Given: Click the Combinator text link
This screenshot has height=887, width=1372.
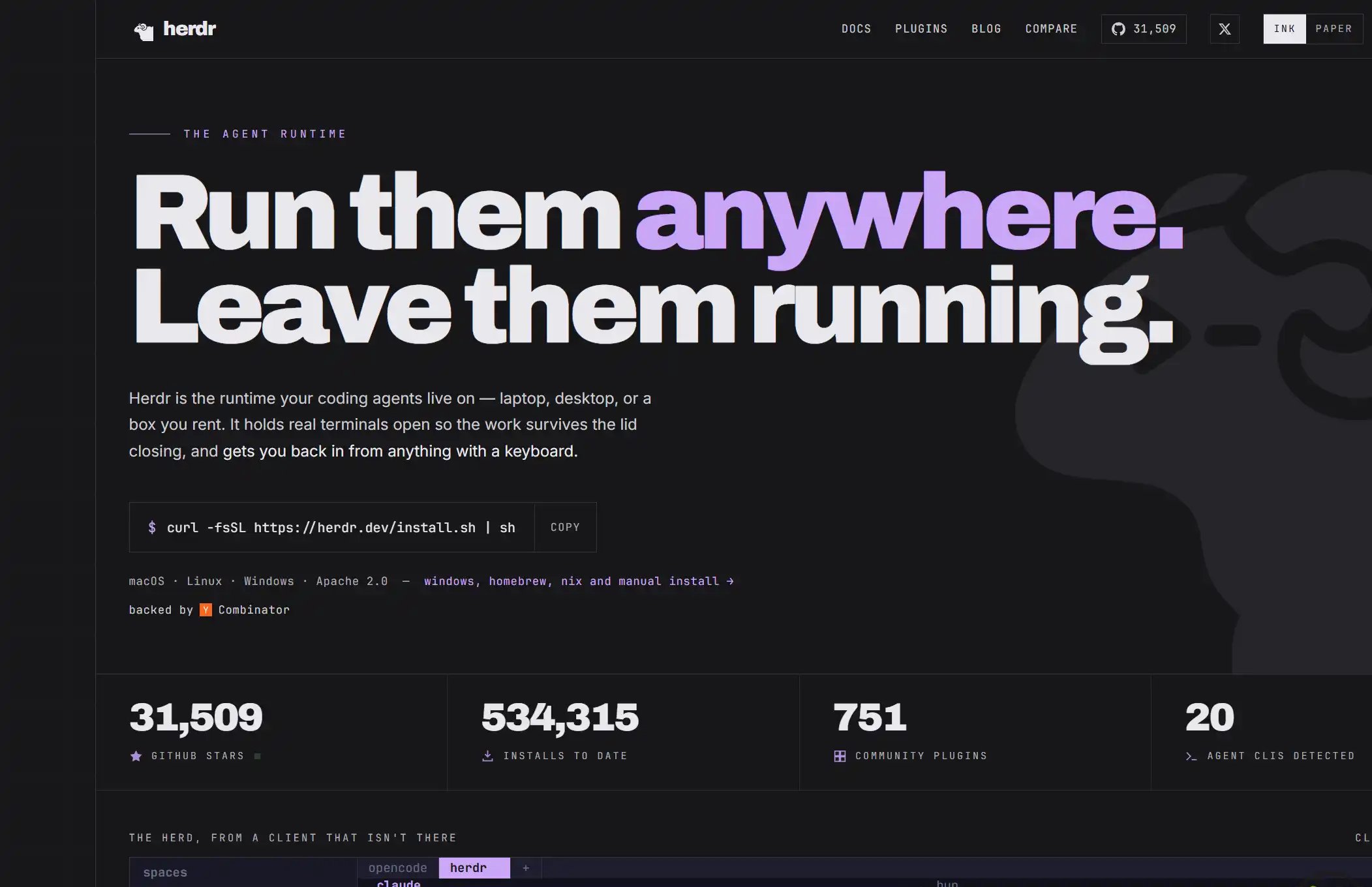Looking at the screenshot, I should click(254, 610).
